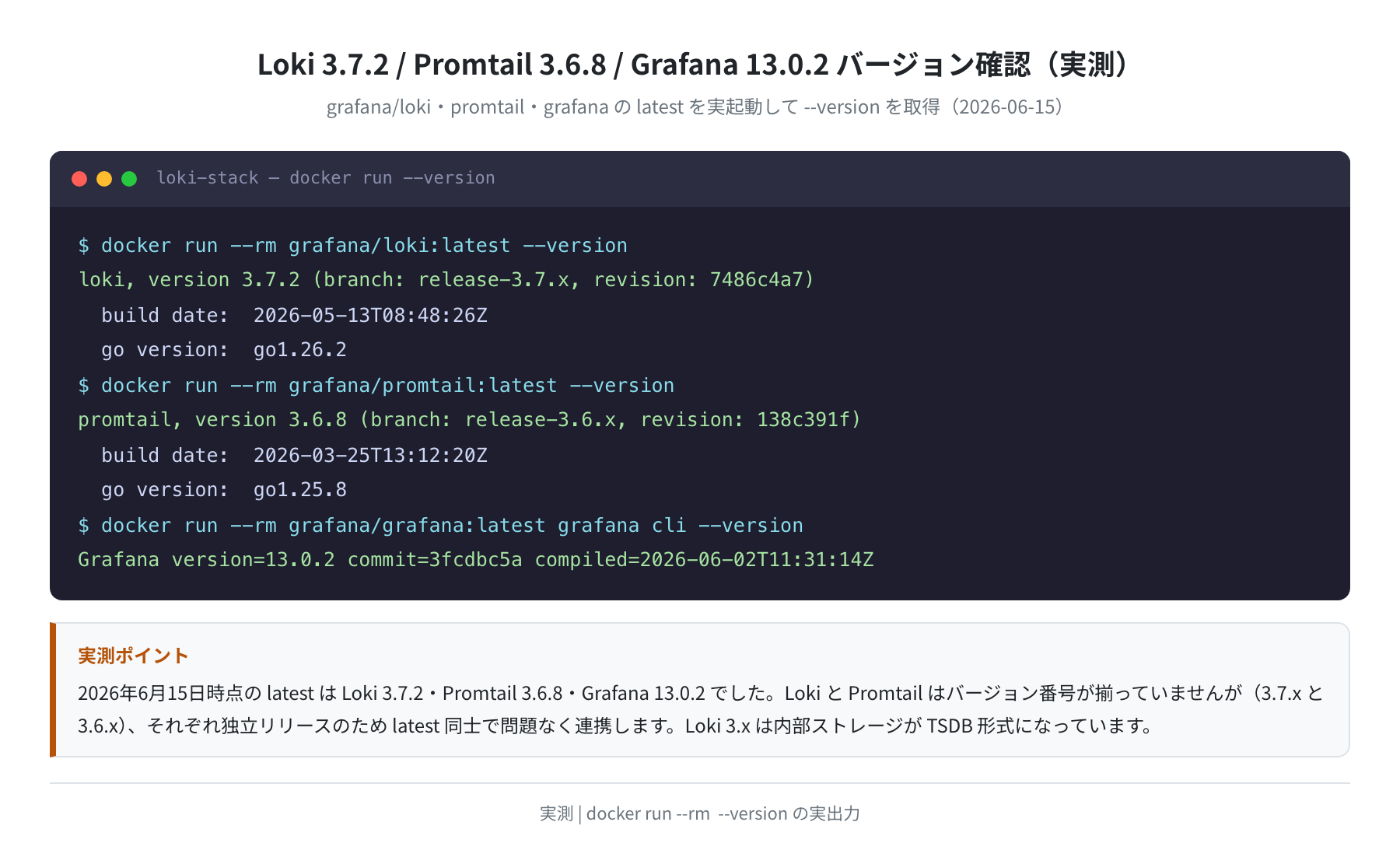The height and width of the screenshot is (857, 1400).
Task: Click terminal title 'loki-stack — docker run --version'
Action: click(x=326, y=178)
